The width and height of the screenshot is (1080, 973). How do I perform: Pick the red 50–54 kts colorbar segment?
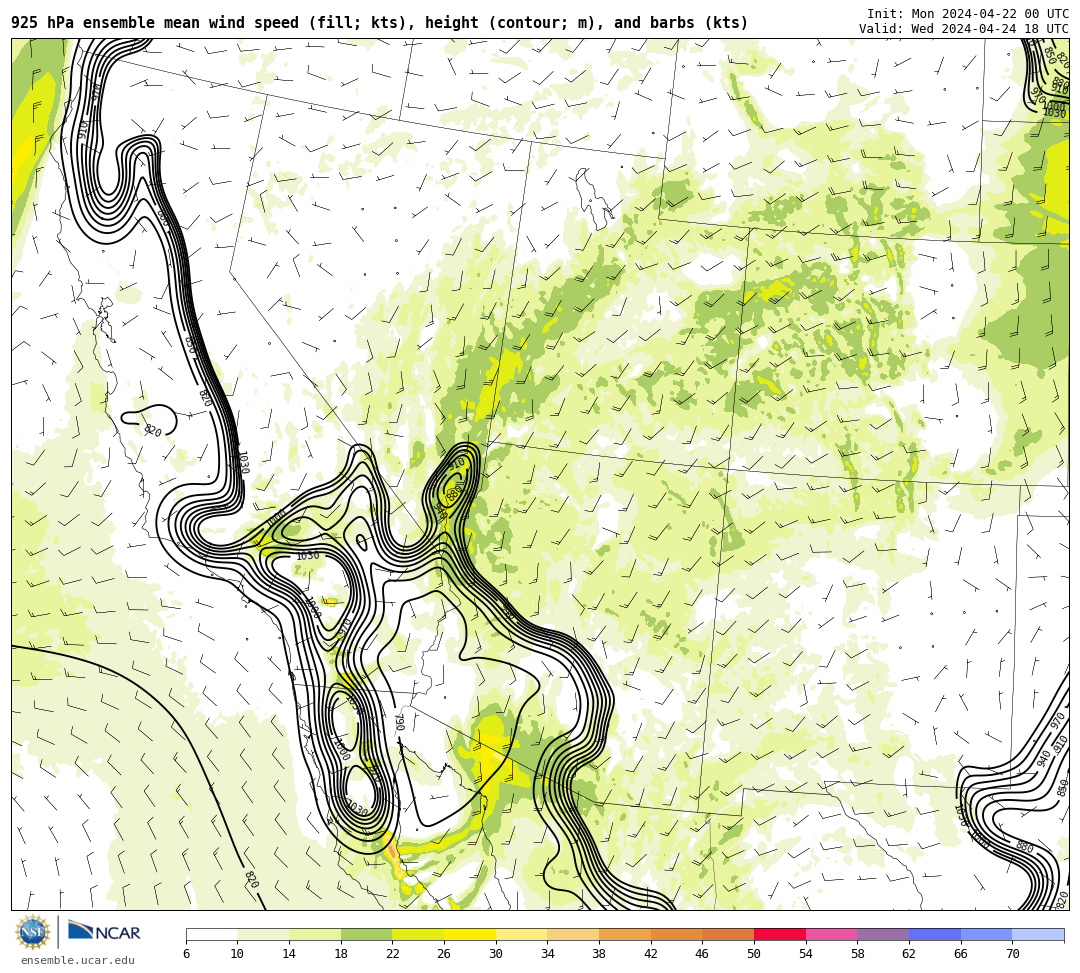(780, 934)
